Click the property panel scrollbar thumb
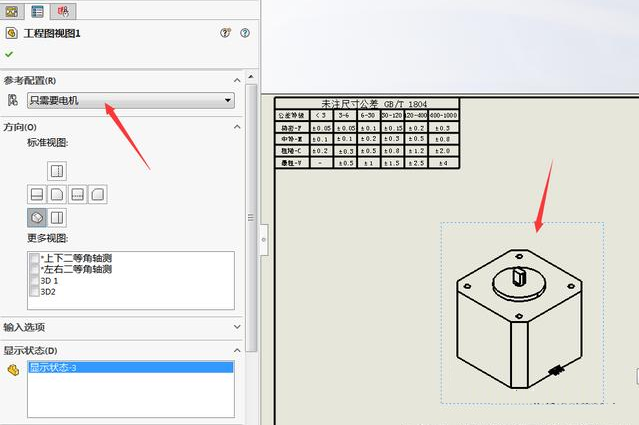The width and height of the screenshot is (639, 425). pos(251,218)
